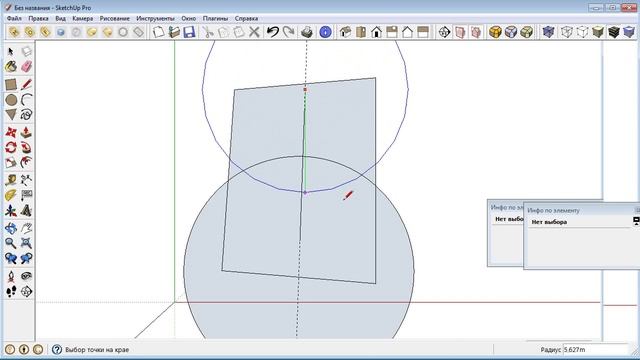The width and height of the screenshot is (640, 360).
Task: Switch to Shaded face style
Action: click(x=598, y=32)
